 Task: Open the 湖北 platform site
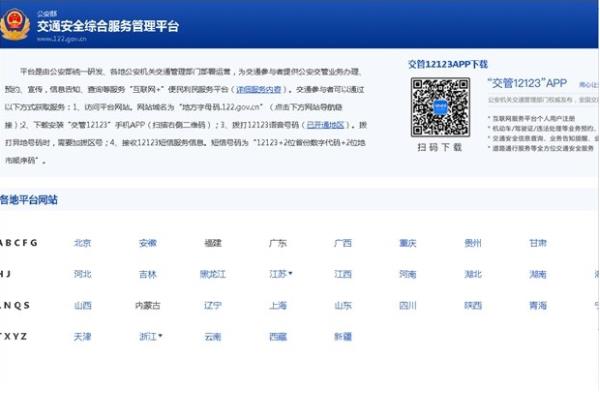[473, 274]
